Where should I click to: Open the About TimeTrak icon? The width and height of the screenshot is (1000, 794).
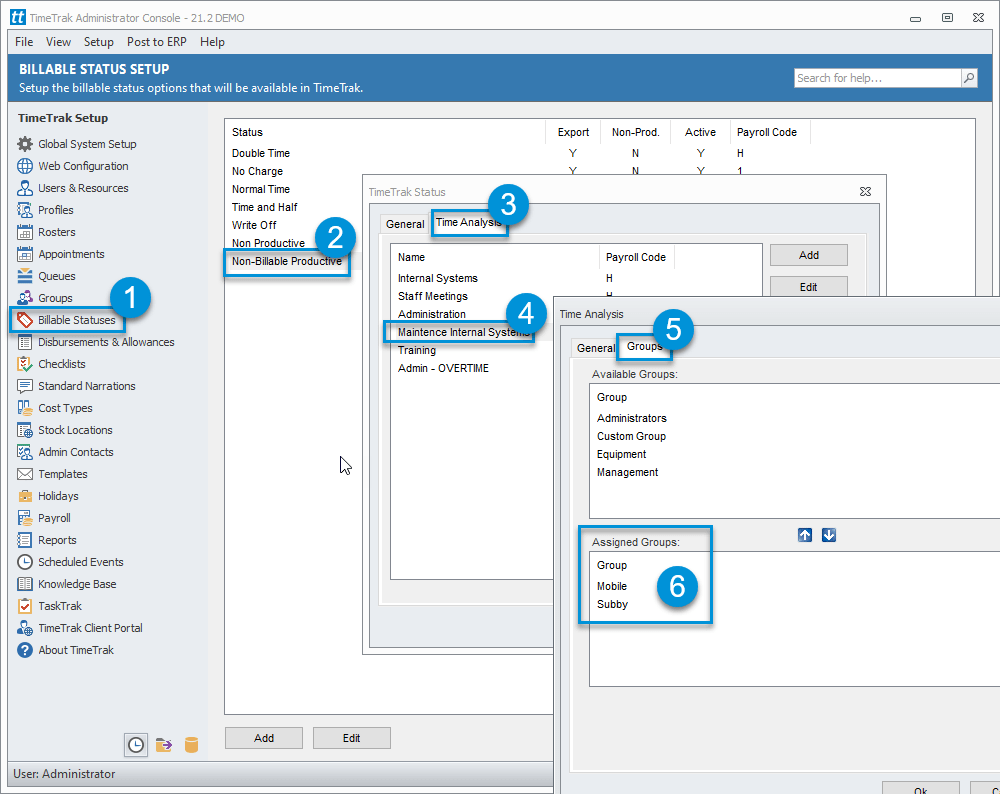(x=25, y=649)
